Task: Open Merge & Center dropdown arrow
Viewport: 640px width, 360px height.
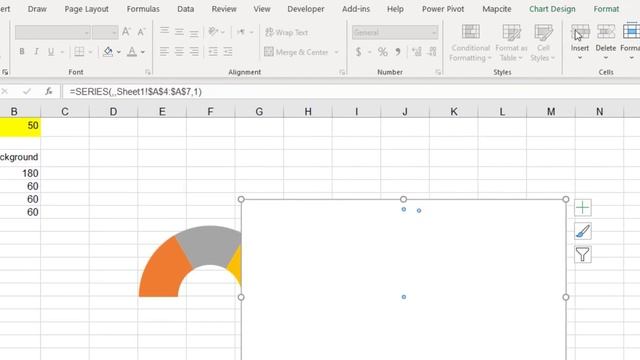Action: (336, 52)
